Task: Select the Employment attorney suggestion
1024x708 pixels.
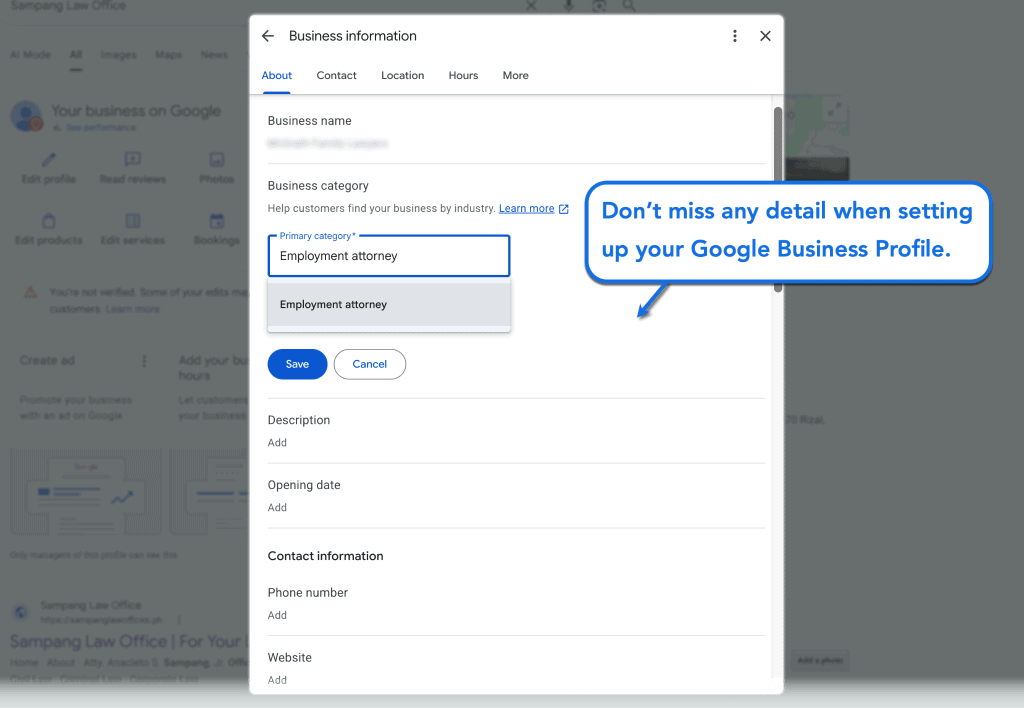Action: 389,304
